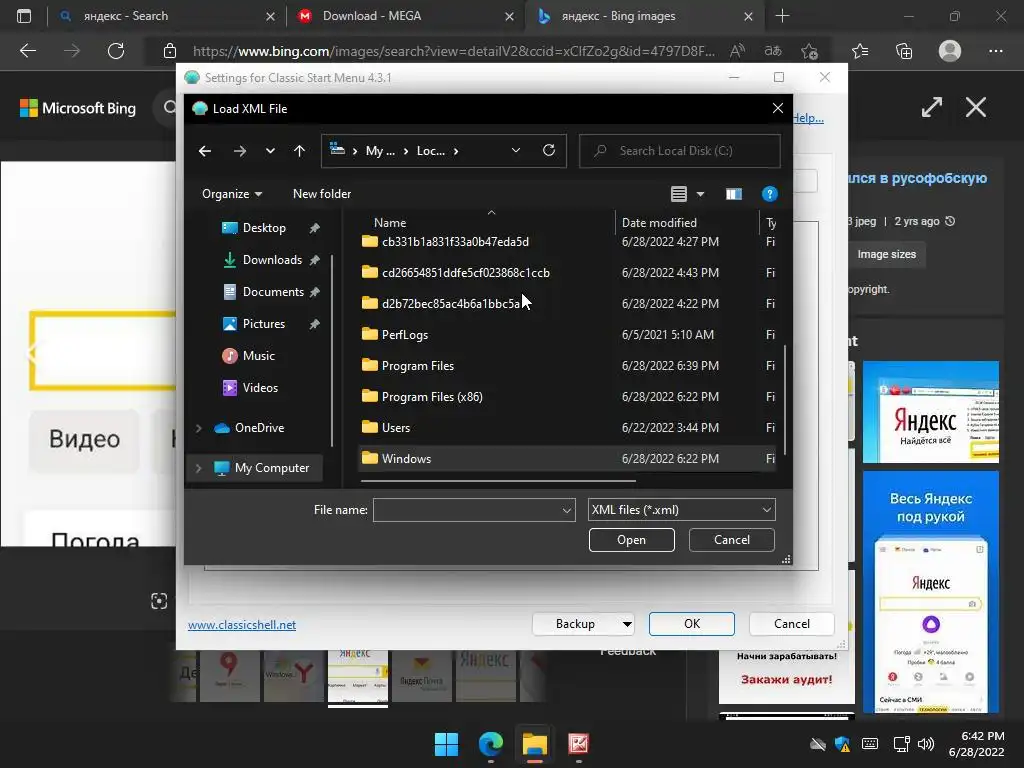Image resolution: width=1024 pixels, height=768 pixels.
Task: Open the XML files type dropdown
Action: point(681,510)
